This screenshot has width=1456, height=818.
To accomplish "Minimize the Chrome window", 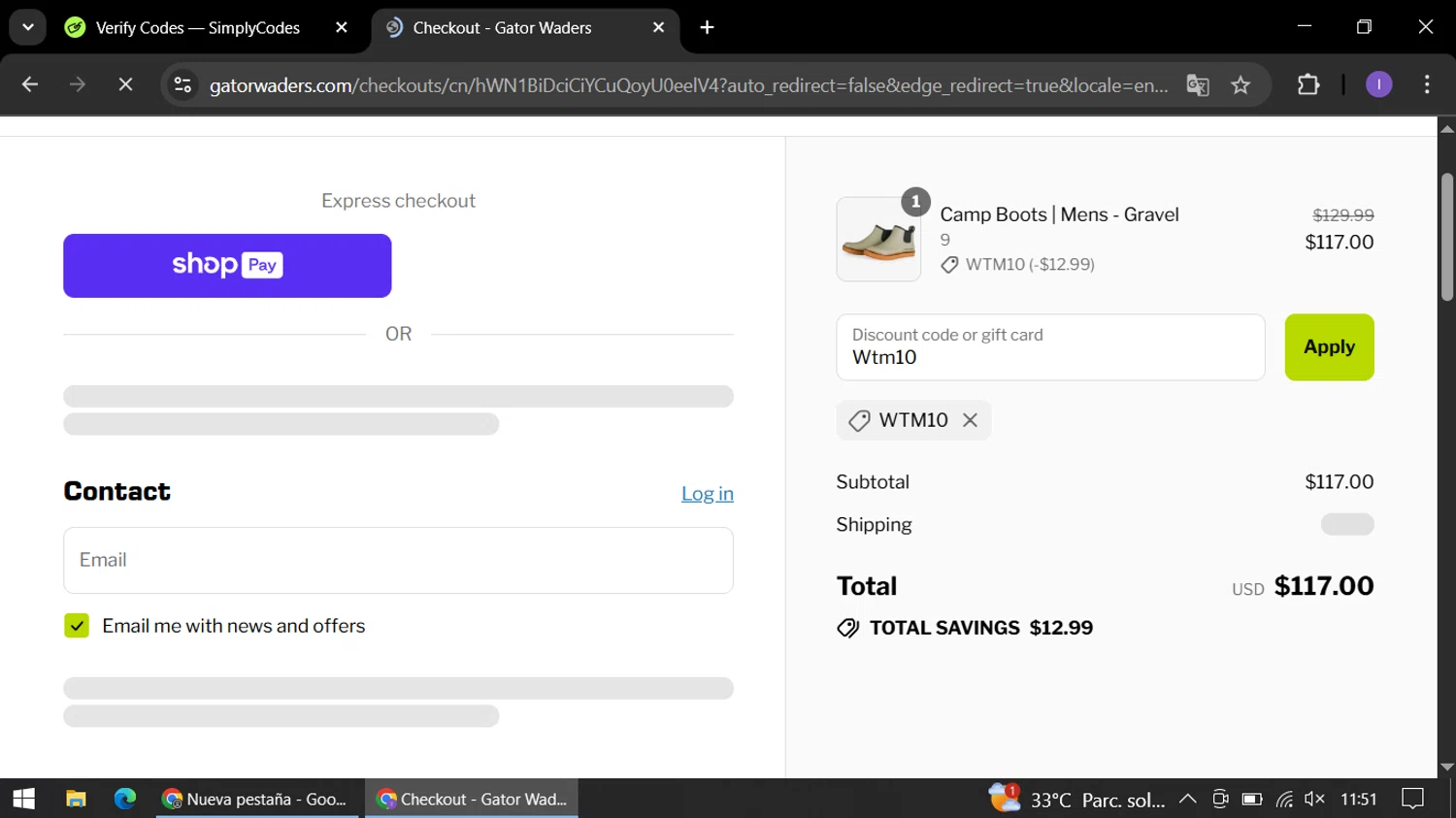I will pos(1305,27).
